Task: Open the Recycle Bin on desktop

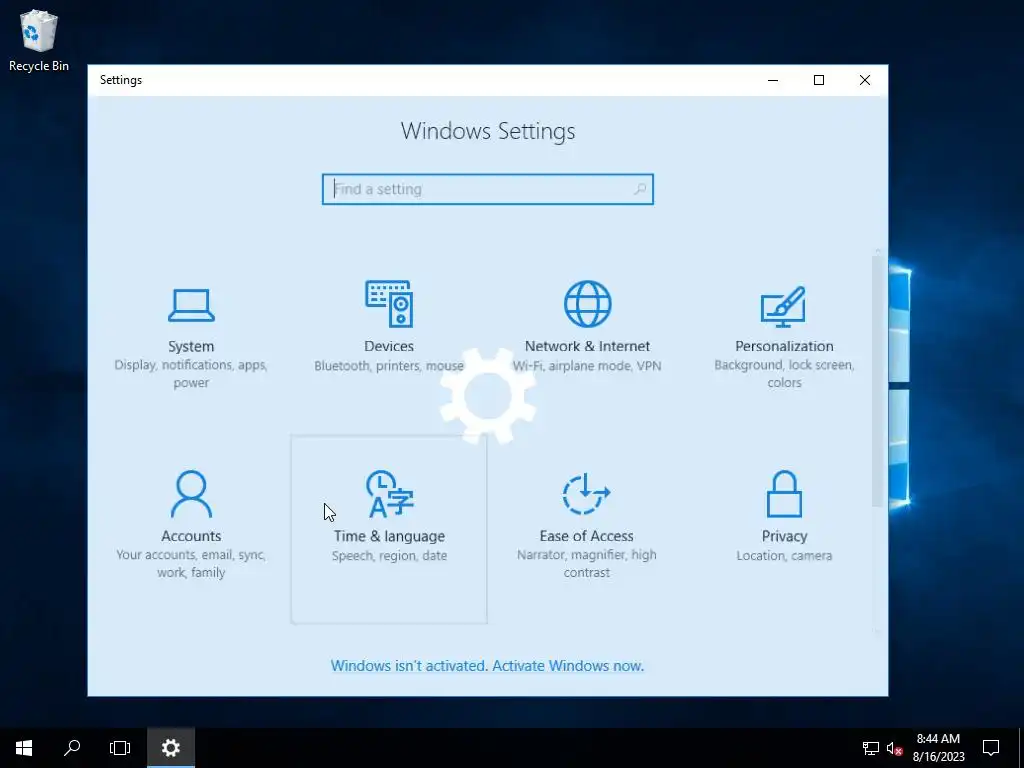Action: pyautogui.click(x=39, y=39)
